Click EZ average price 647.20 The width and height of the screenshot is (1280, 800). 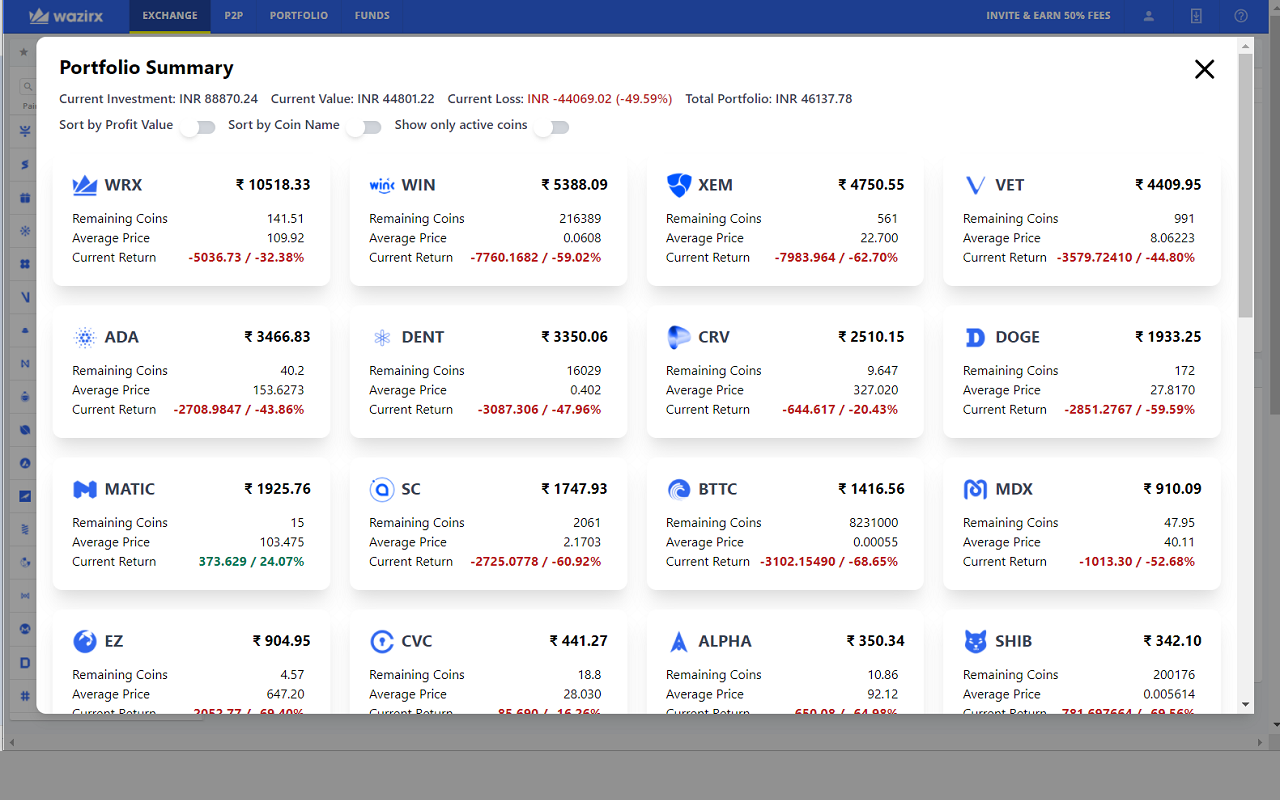point(285,695)
